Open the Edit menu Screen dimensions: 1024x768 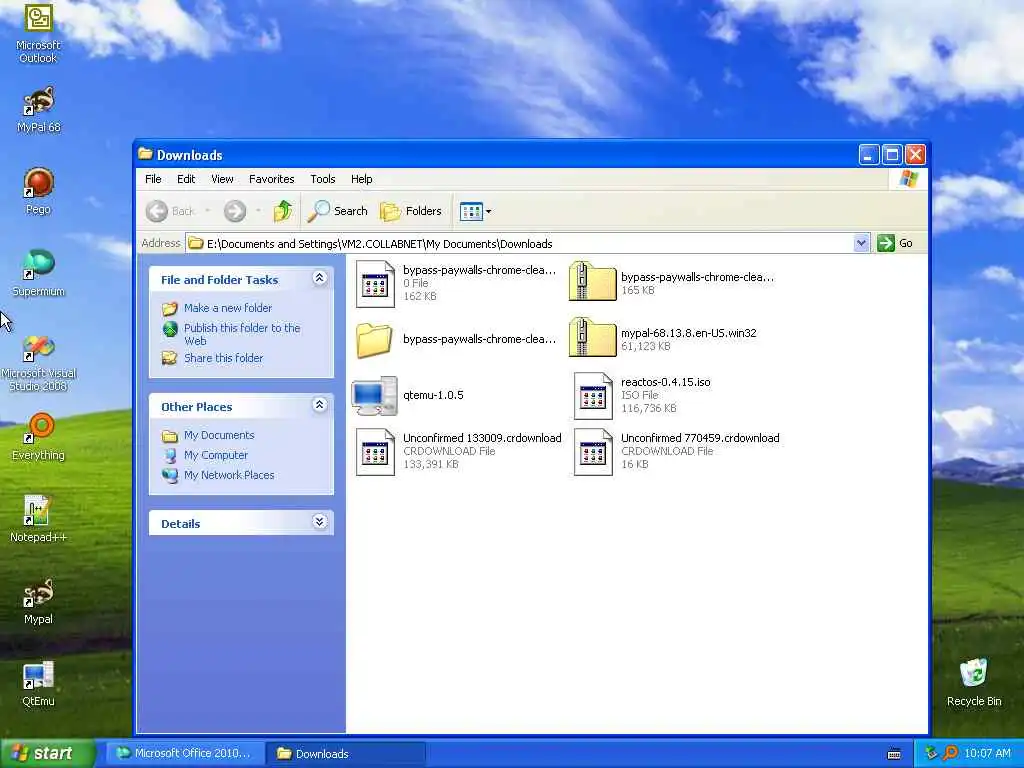[186, 179]
